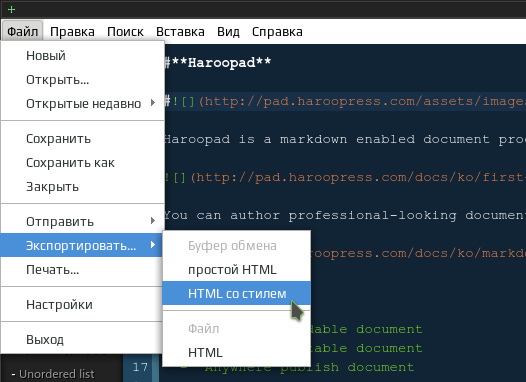The height and width of the screenshot is (382, 526).
Task: Click the pad.haroopress.com/assets image link line
Action: (x=345, y=101)
